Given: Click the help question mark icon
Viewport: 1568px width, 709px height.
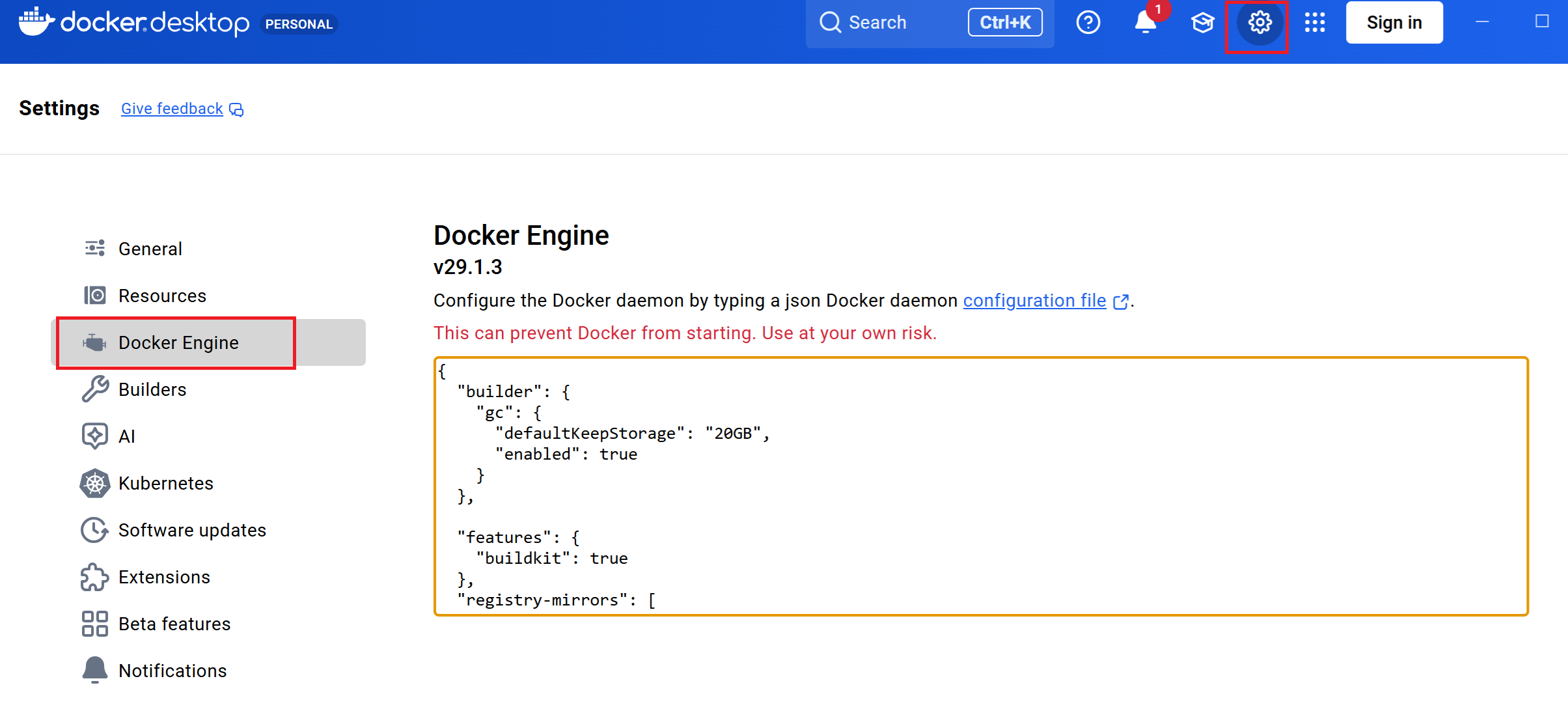Looking at the screenshot, I should point(1088,23).
